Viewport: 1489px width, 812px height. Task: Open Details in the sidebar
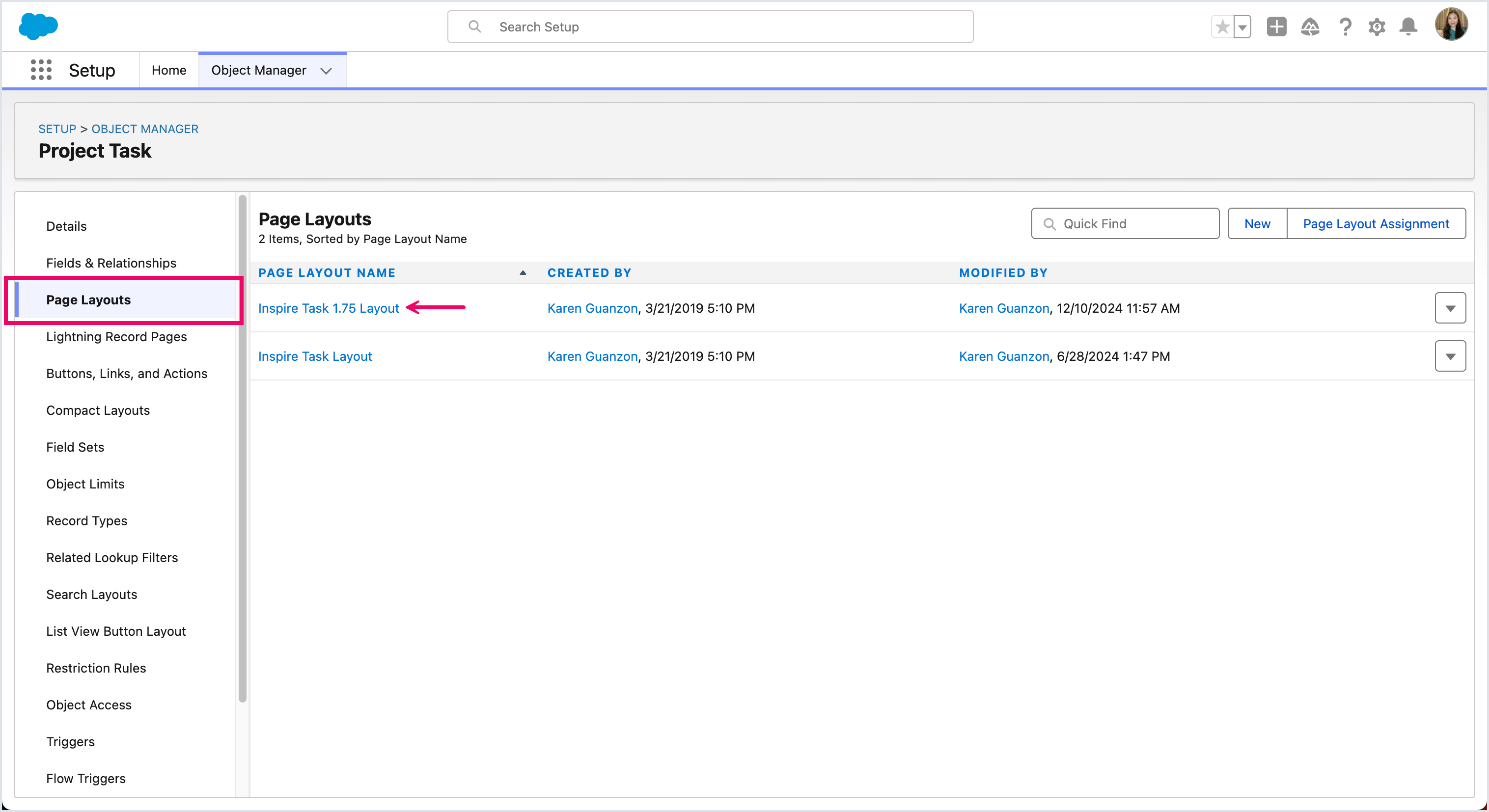[66, 226]
